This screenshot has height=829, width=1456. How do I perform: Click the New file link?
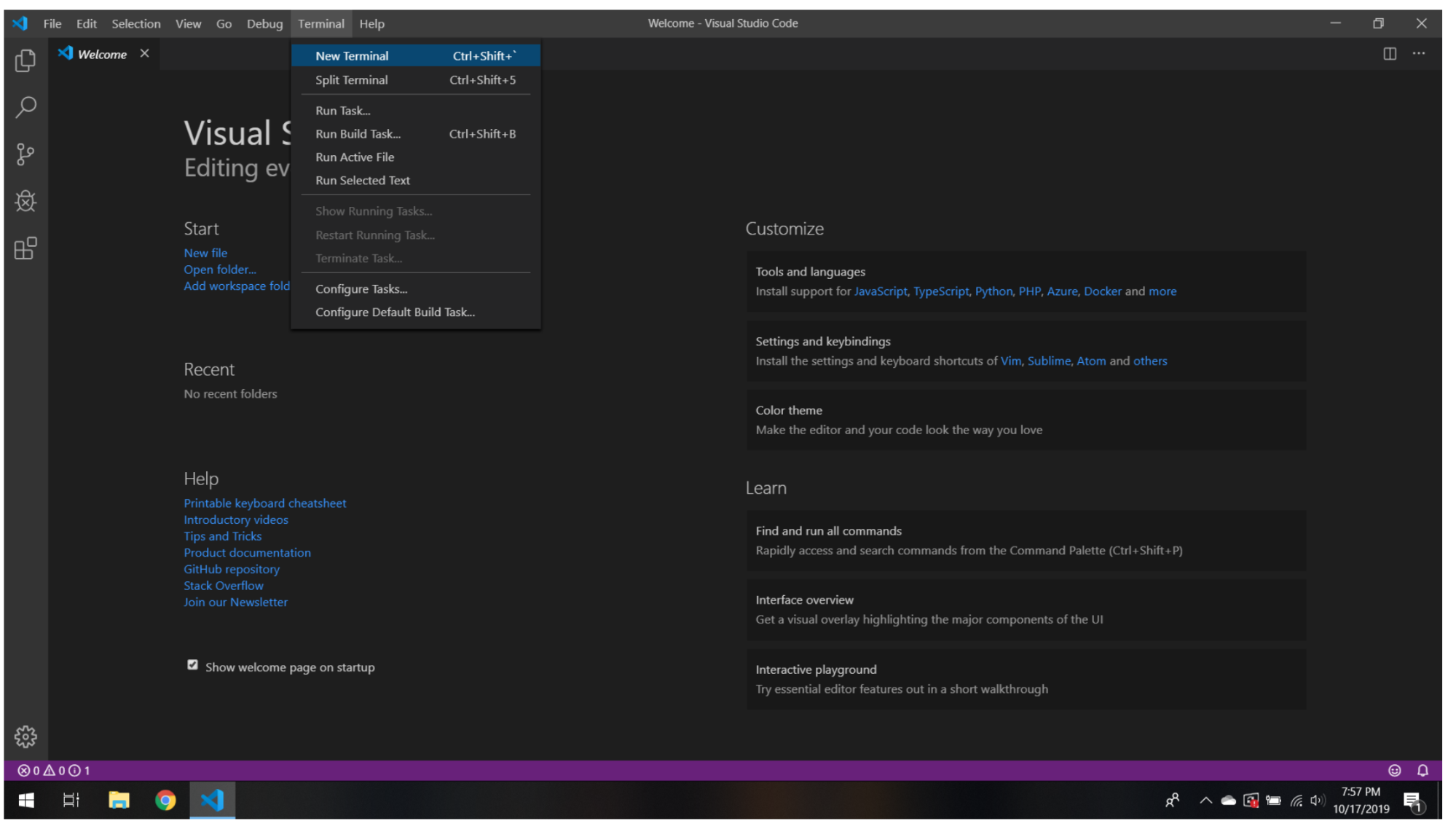click(x=205, y=253)
